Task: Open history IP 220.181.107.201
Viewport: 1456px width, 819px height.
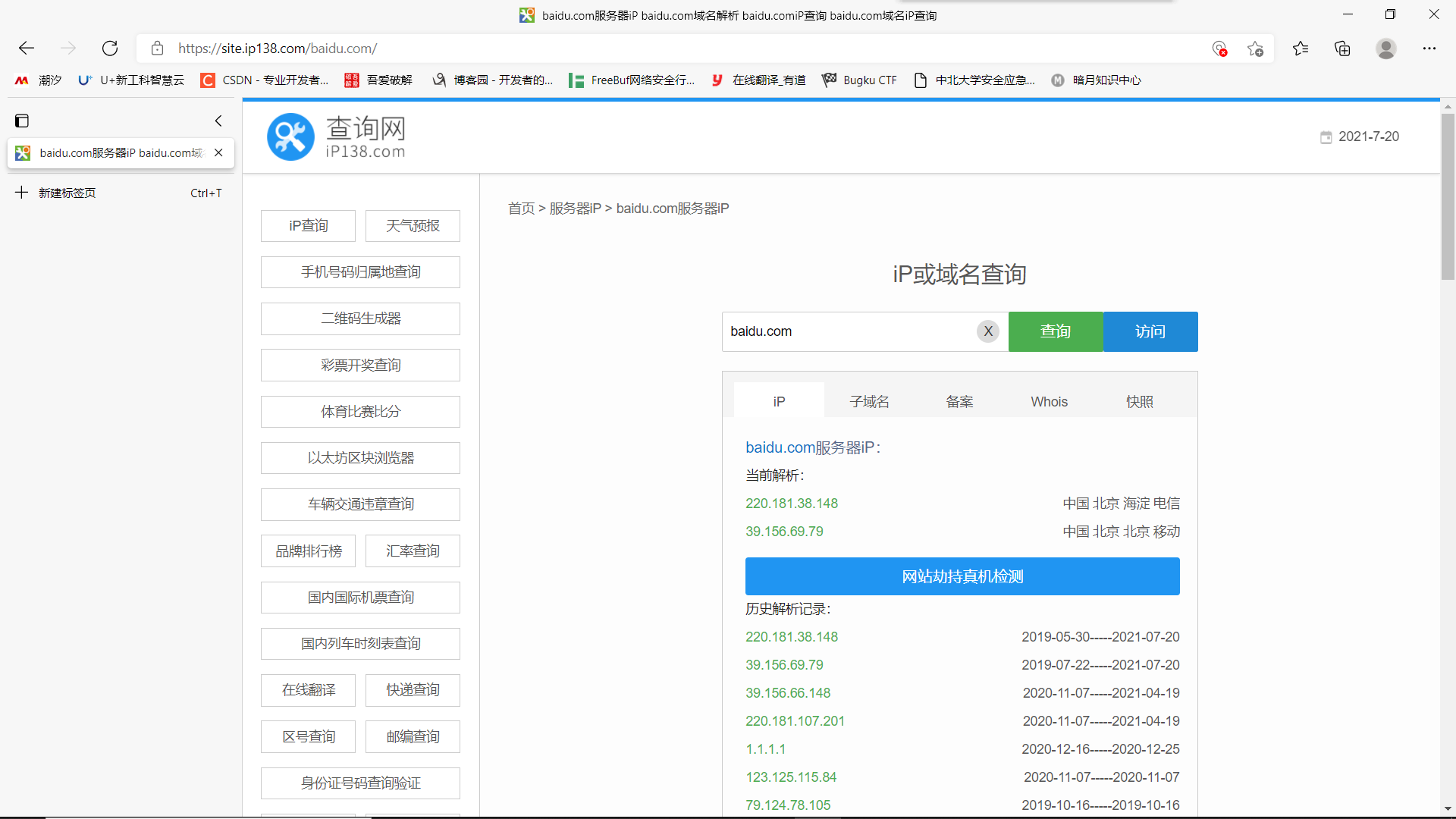Action: 795,721
